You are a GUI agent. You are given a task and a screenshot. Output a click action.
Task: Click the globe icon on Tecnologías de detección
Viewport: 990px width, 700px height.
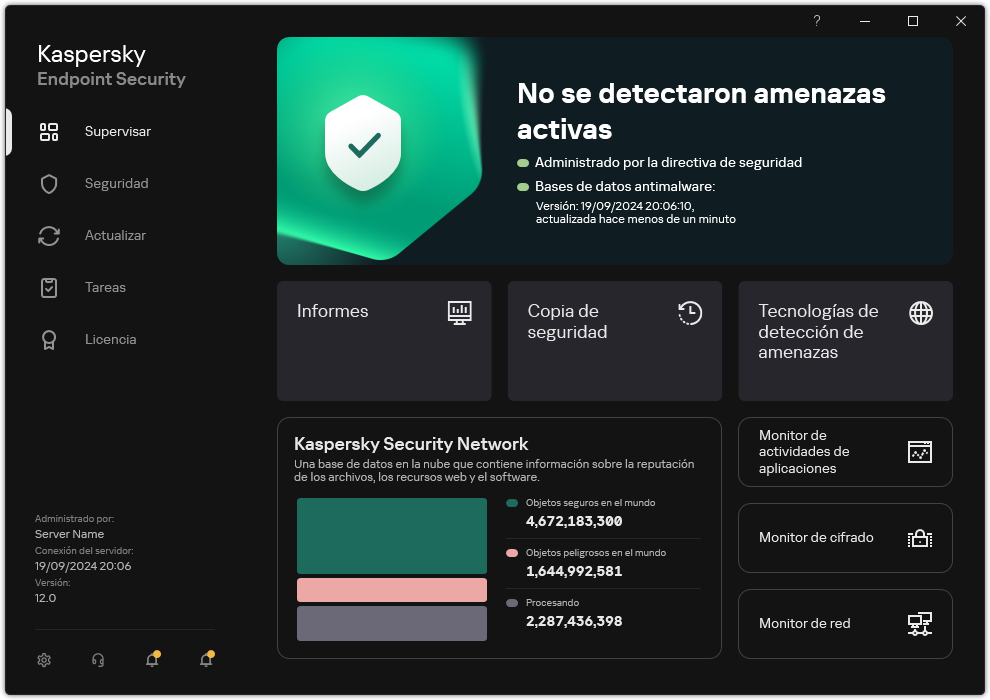[919, 313]
